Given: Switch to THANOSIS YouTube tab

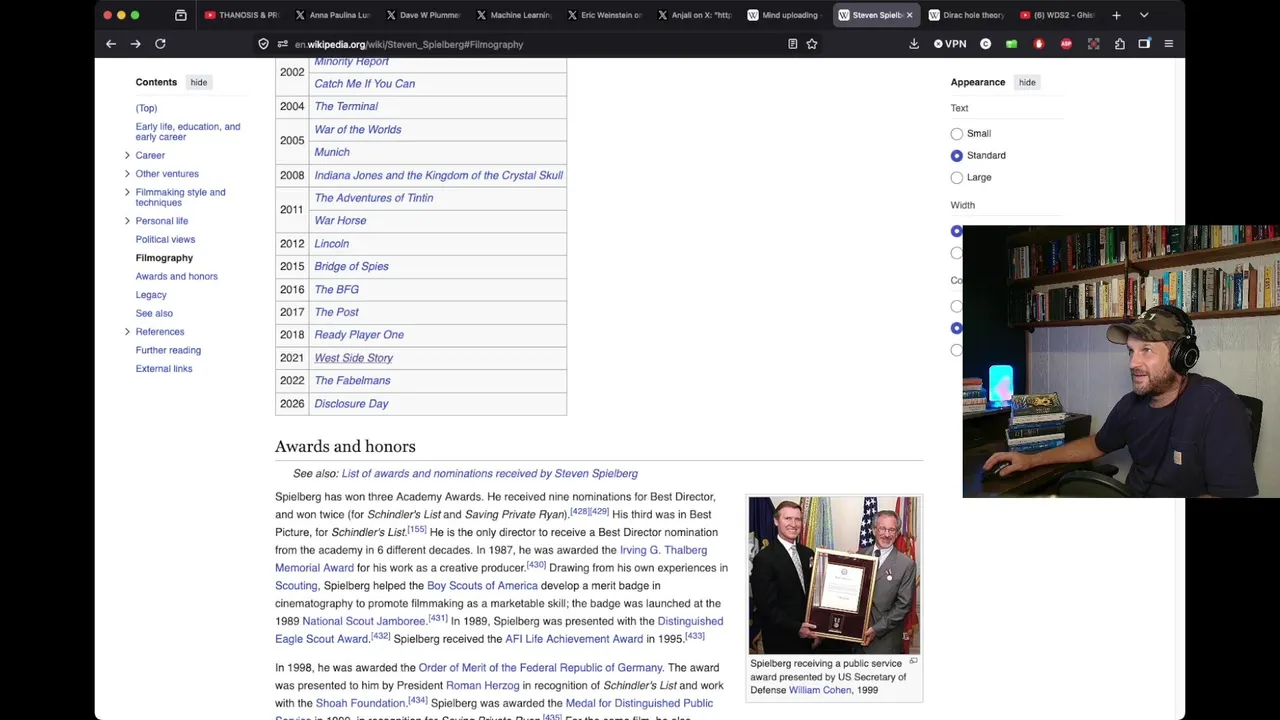Looking at the screenshot, I should [x=240, y=15].
